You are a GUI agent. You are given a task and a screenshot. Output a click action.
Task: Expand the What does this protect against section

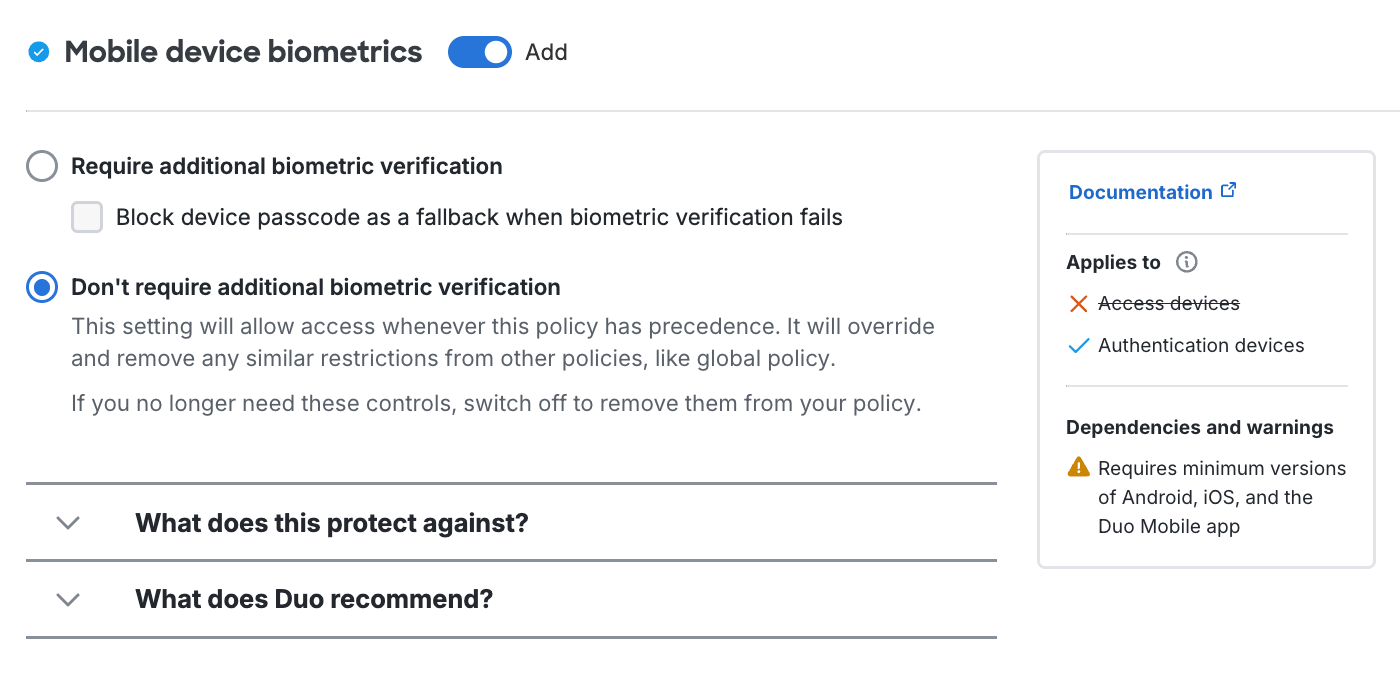334,522
